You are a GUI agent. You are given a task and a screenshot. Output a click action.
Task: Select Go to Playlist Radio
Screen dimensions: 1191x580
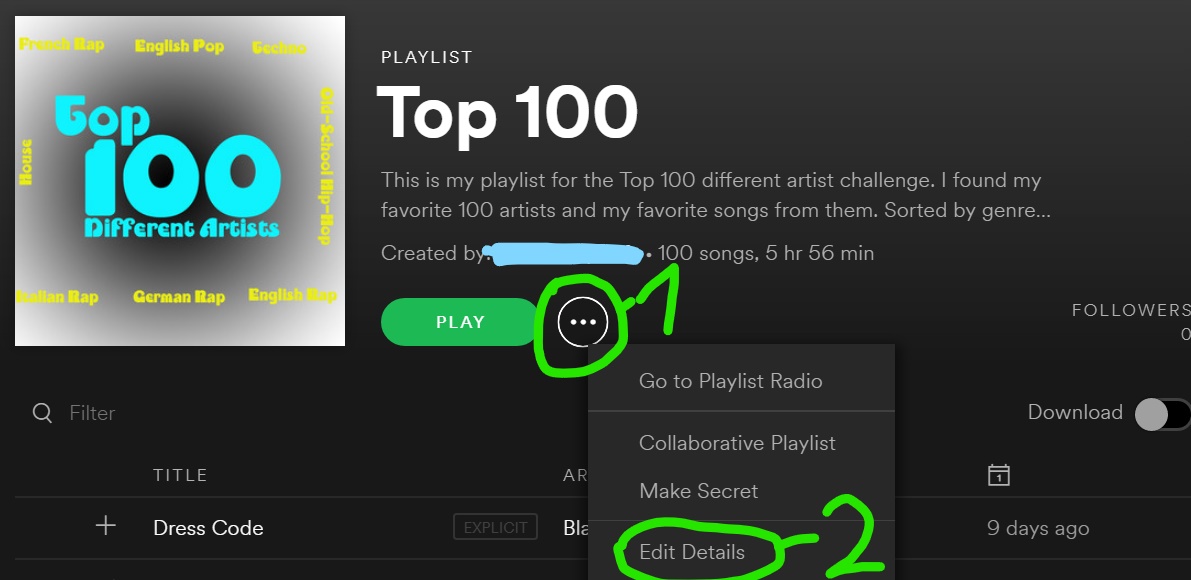[x=731, y=380]
